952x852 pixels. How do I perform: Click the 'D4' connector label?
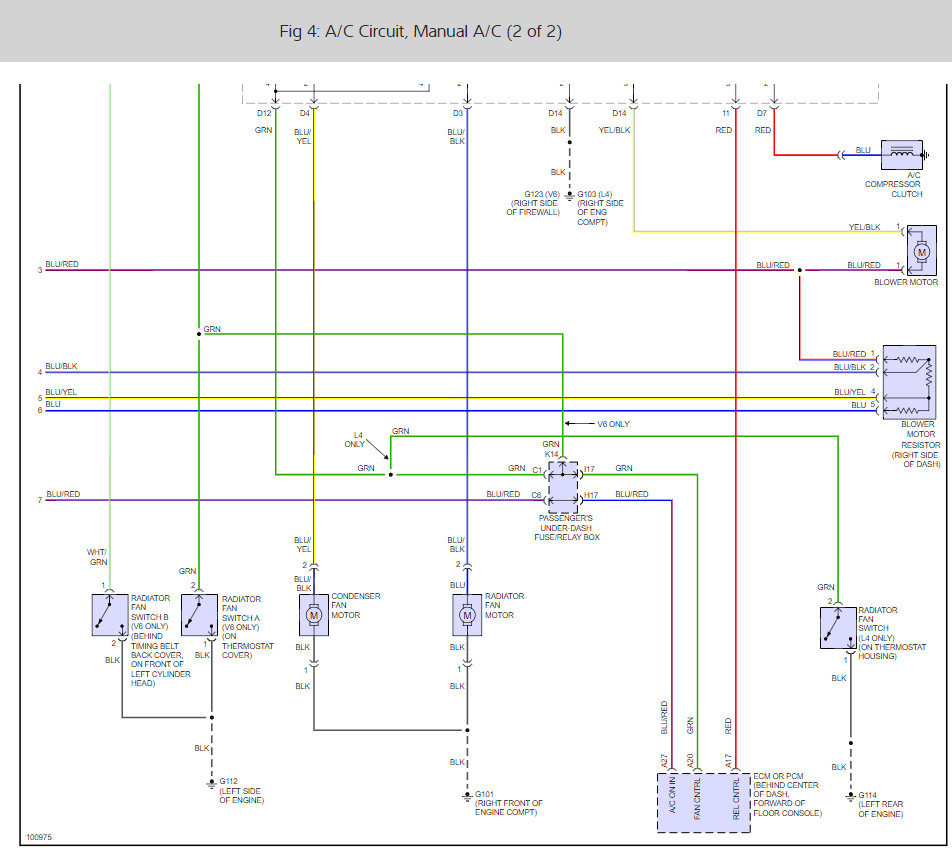(305, 113)
